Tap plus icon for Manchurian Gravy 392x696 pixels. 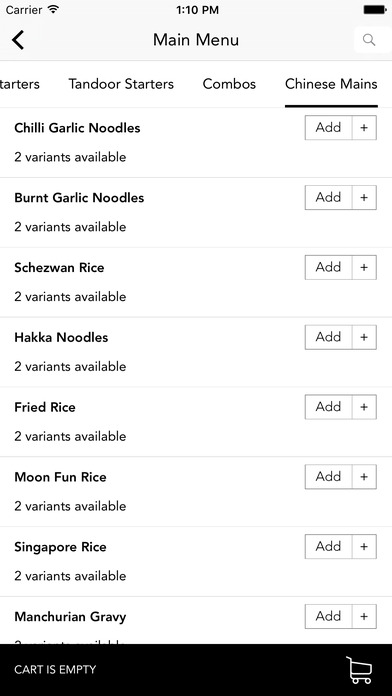coord(364,616)
